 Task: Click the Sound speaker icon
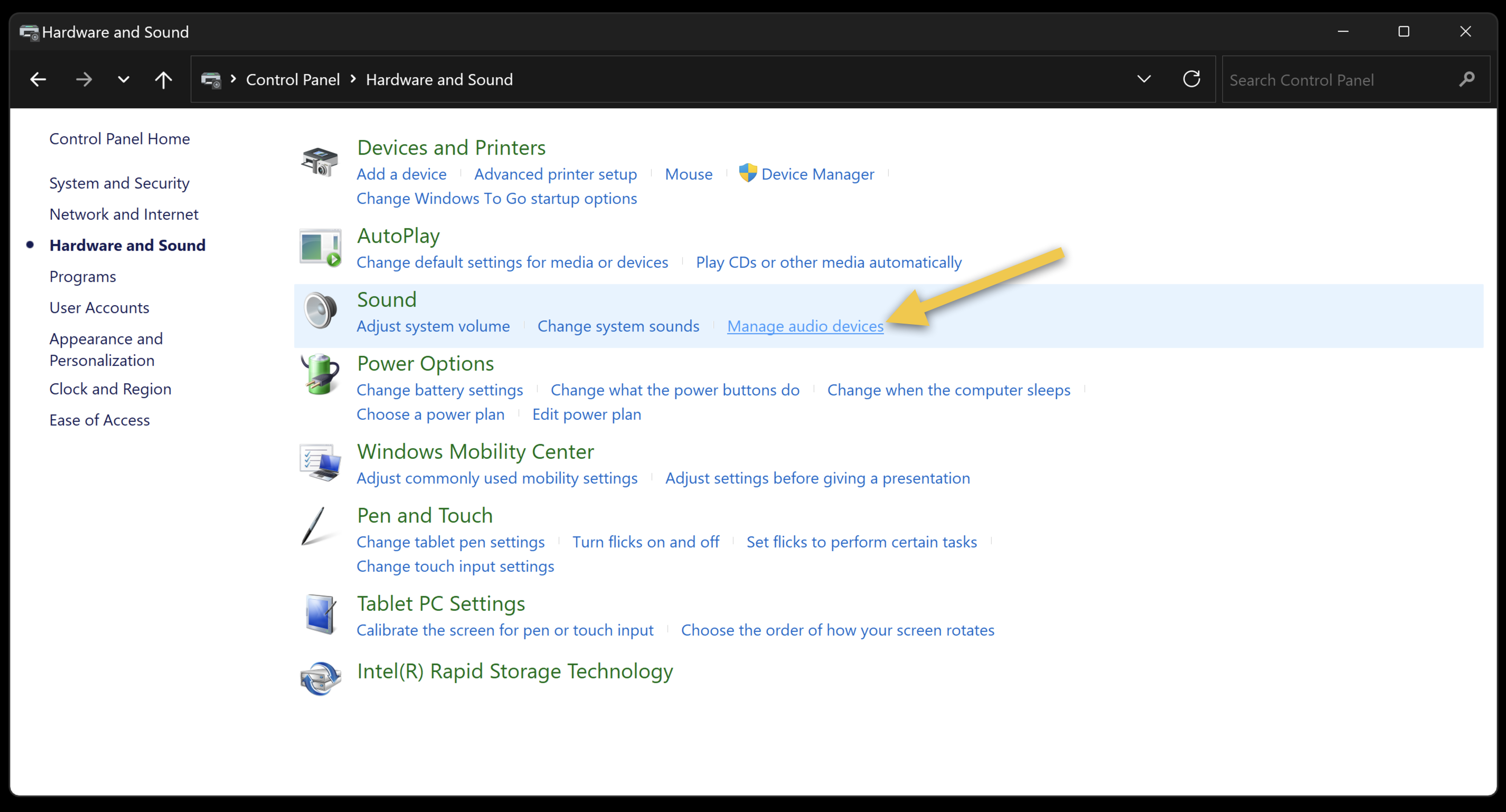click(x=320, y=310)
